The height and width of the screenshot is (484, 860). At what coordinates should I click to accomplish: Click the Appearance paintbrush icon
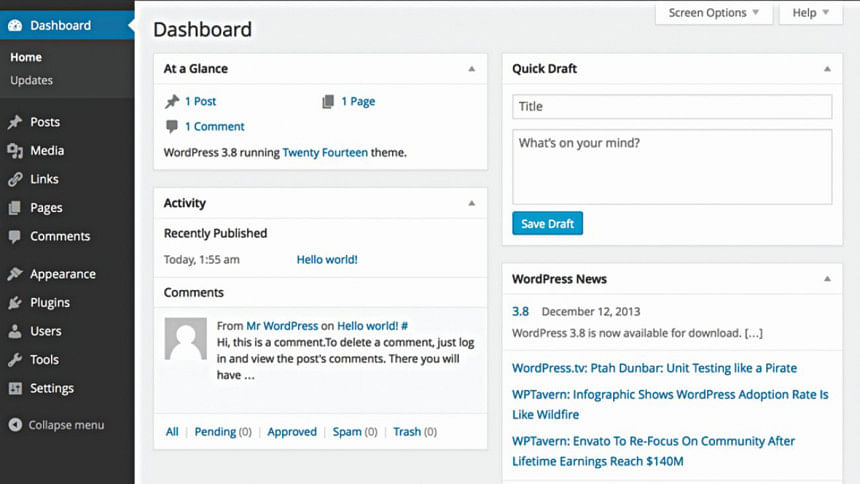[15, 274]
